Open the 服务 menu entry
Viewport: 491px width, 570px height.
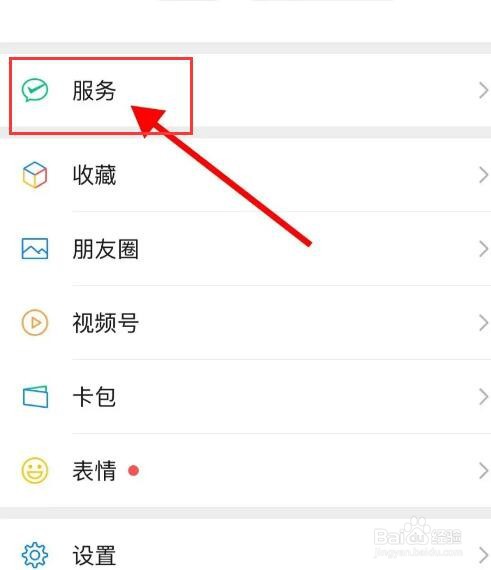pyautogui.click(x=245, y=90)
